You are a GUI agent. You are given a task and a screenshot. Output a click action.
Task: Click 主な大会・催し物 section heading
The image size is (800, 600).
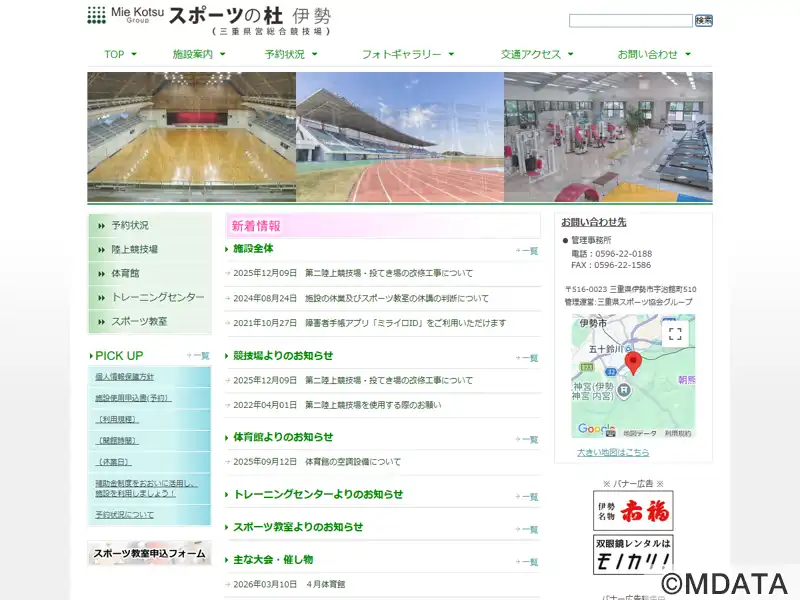pos(273,560)
